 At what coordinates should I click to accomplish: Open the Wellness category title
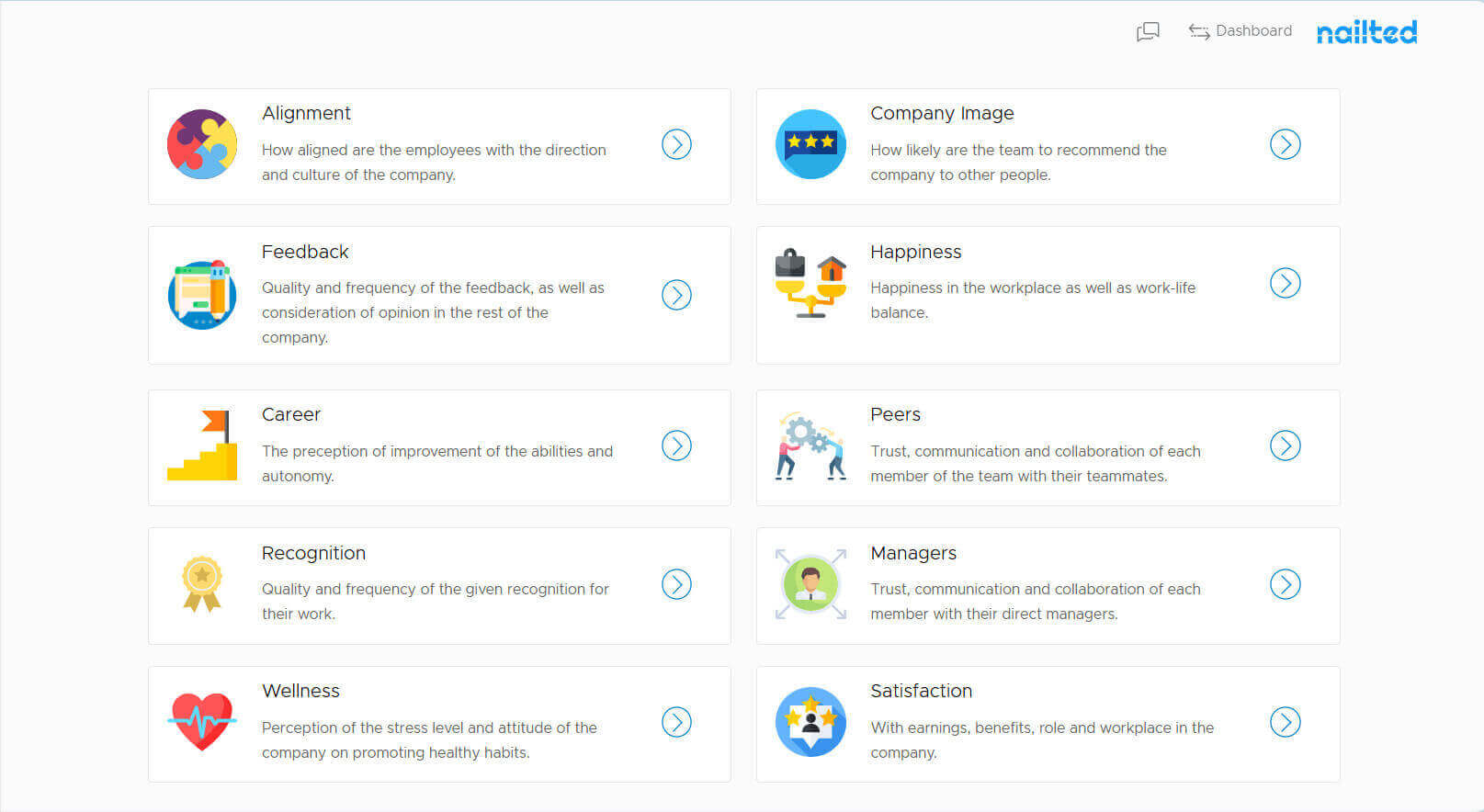pos(300,691)
